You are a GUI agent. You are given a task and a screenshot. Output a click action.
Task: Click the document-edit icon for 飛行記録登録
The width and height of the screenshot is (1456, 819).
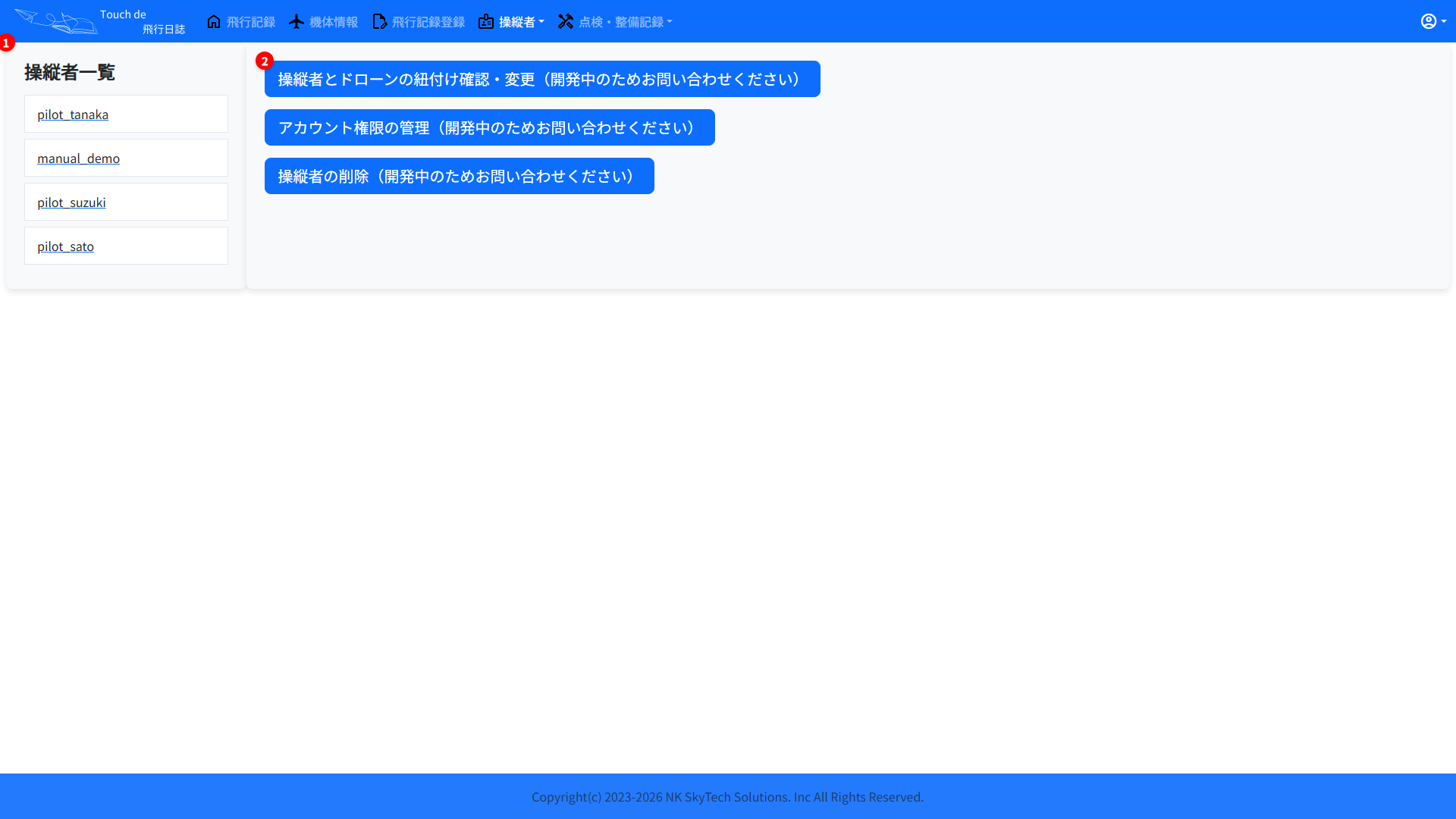point(379,21)
